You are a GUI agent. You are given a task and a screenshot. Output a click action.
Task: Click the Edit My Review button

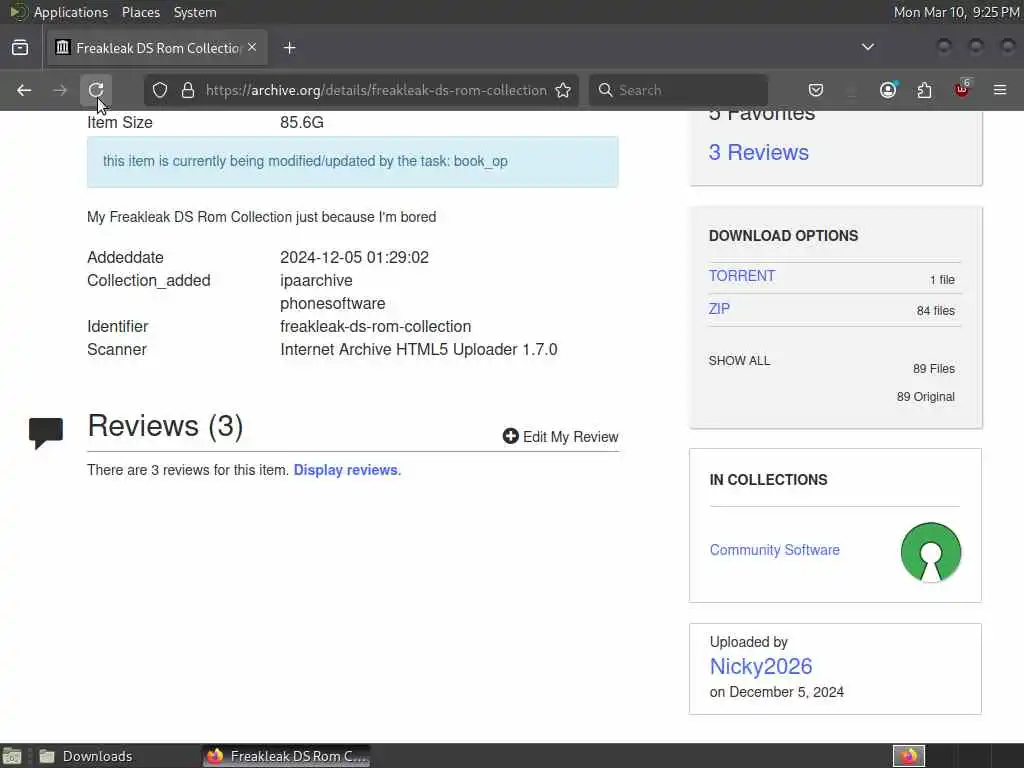point(560,436)
